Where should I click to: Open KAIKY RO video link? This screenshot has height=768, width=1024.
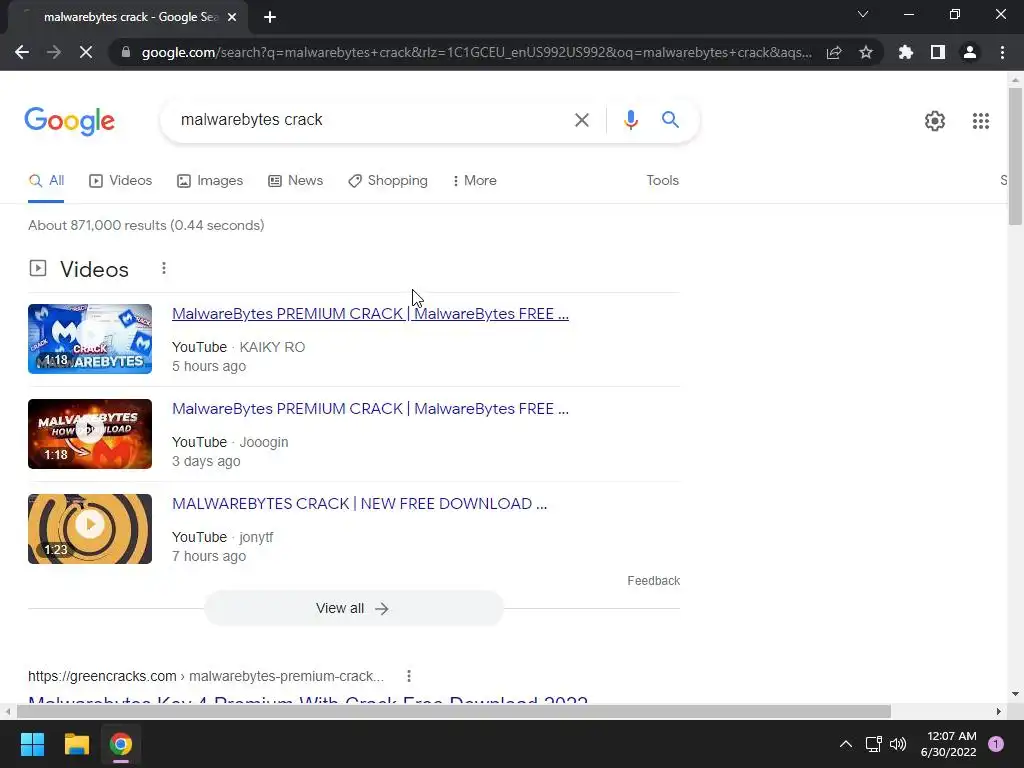tap(370, 314)
